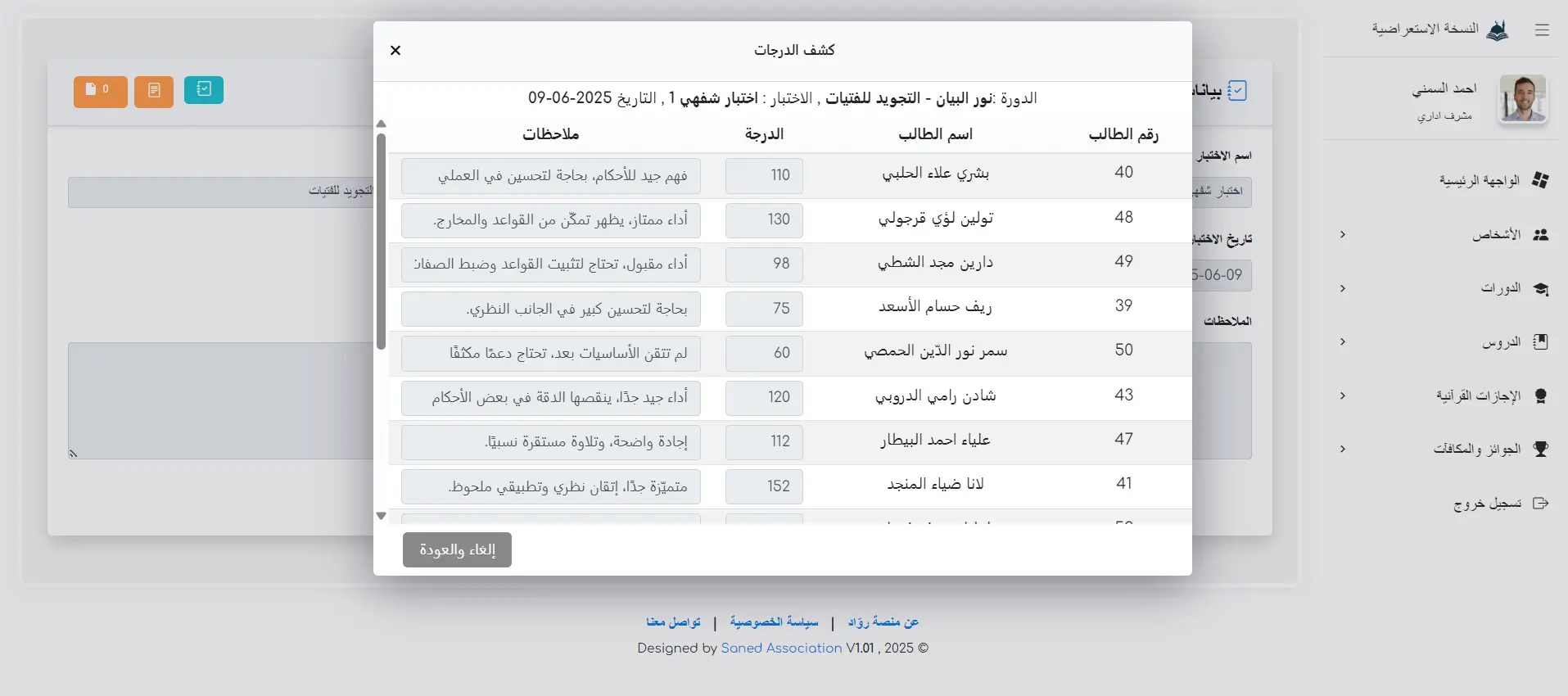Click the الجوائز والمكافآت trophy icon
The width and height of the screenshot is (1568, 696).
(x=1540, y=449)
